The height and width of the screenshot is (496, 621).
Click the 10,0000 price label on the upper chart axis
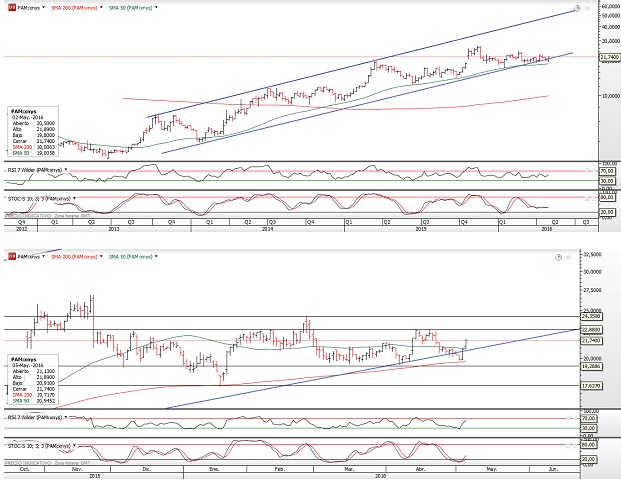coord(610,96)
